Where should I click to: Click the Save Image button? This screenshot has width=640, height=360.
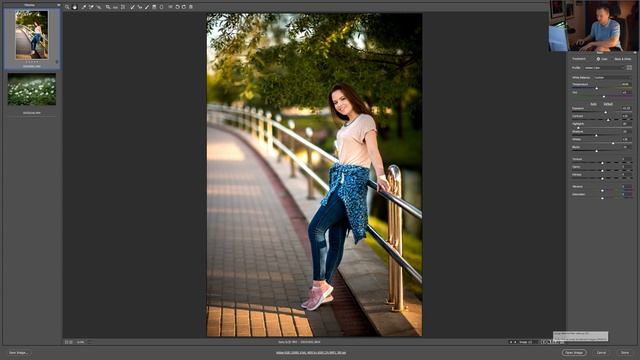[18, 353]
